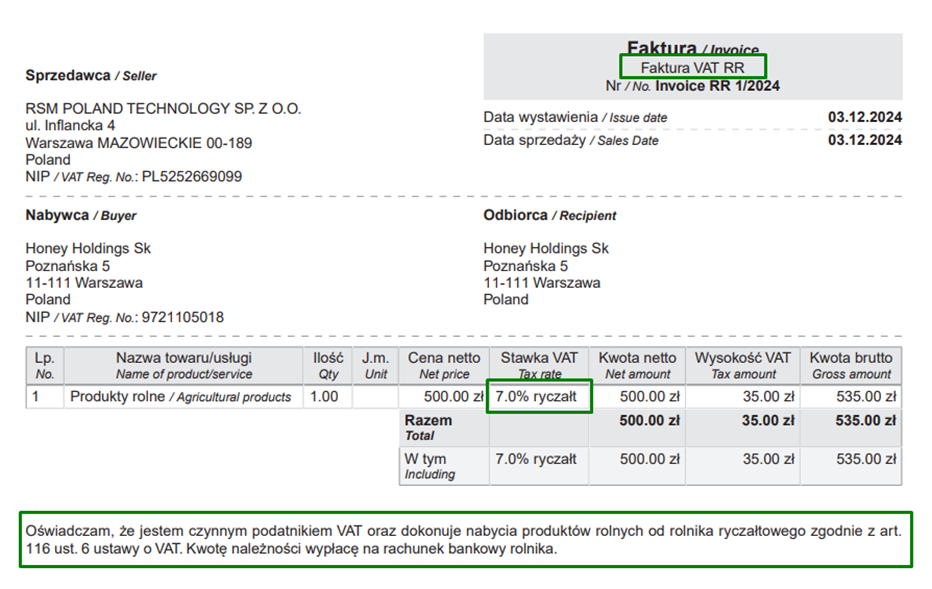Click the highlighted "Faktura VAT RR" document type
Image resolution: width=932 pixels, height=589 pixels.
[x=692, y=68]
